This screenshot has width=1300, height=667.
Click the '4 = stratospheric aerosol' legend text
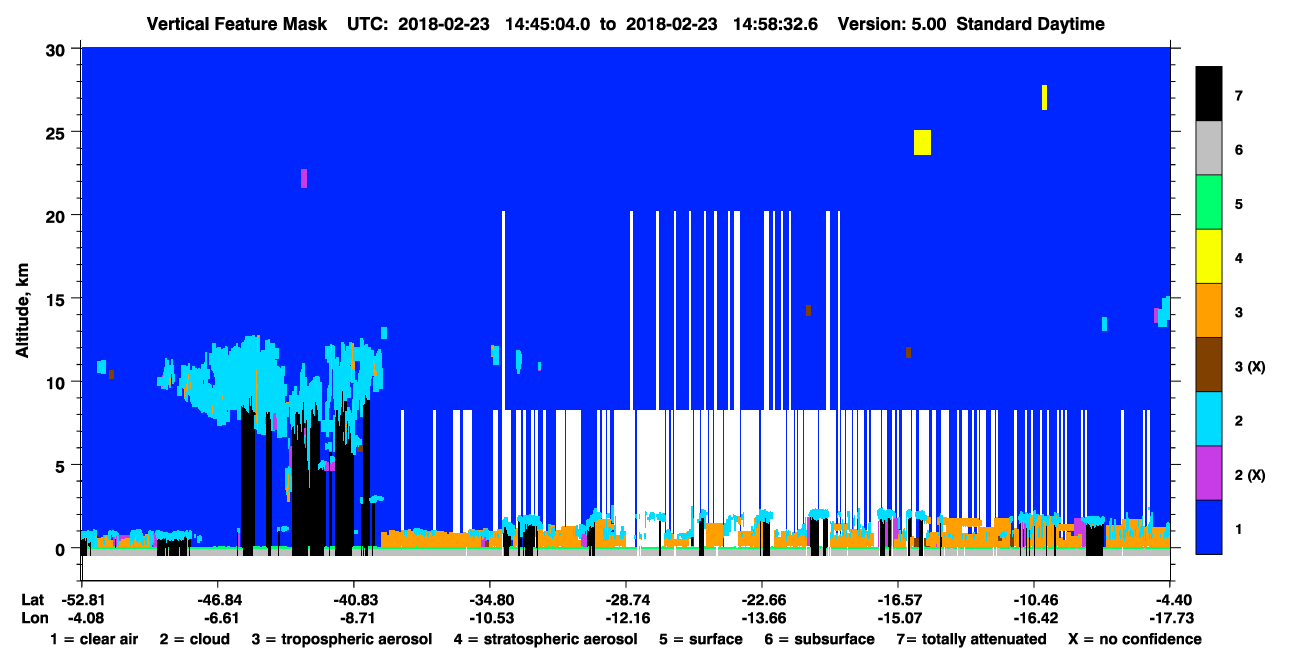tap(545, 639)
